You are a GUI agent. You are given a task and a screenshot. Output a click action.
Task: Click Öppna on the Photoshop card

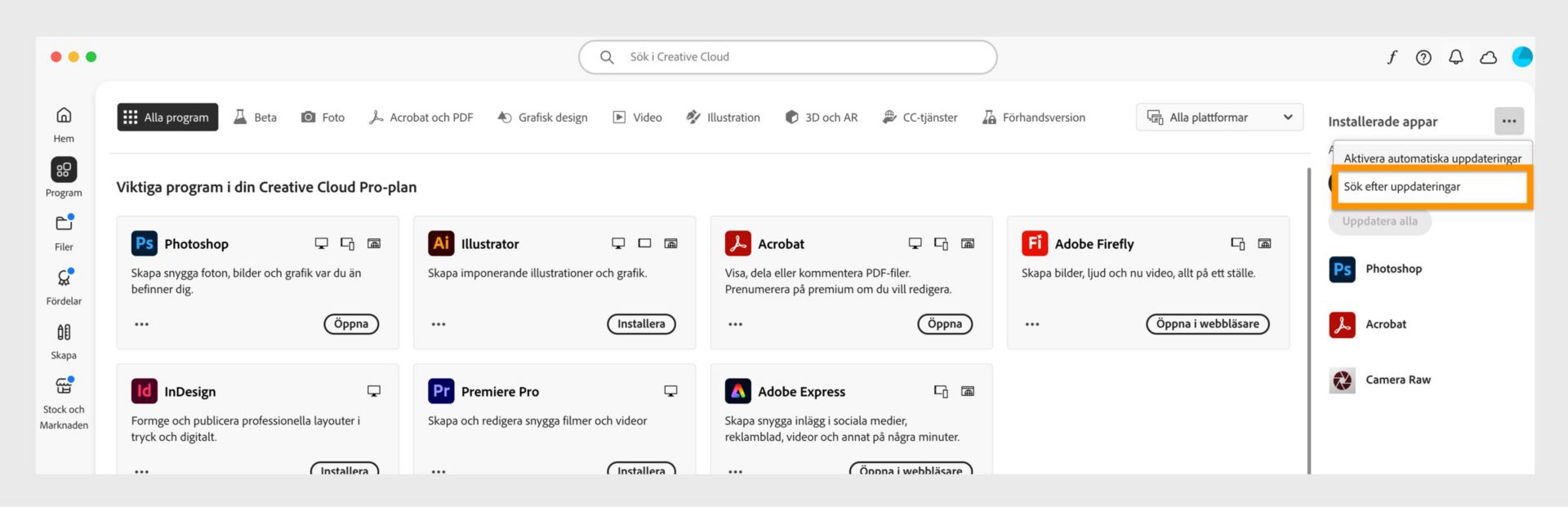tap(351, 324)
